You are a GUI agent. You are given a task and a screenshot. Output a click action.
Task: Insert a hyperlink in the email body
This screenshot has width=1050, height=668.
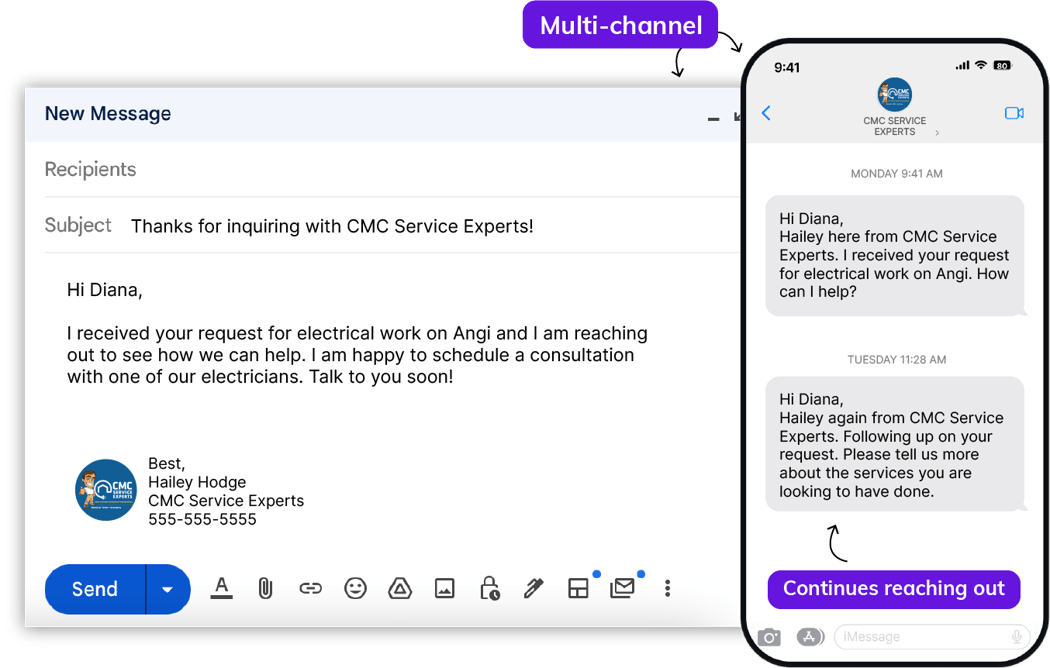(310, 589)
